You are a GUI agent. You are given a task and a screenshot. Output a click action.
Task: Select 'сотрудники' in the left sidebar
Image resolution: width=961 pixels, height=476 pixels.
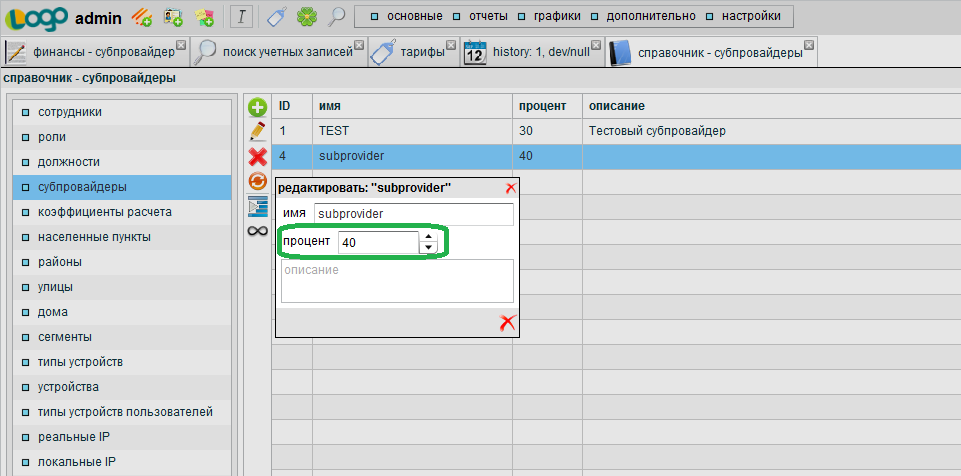(70, 112)
